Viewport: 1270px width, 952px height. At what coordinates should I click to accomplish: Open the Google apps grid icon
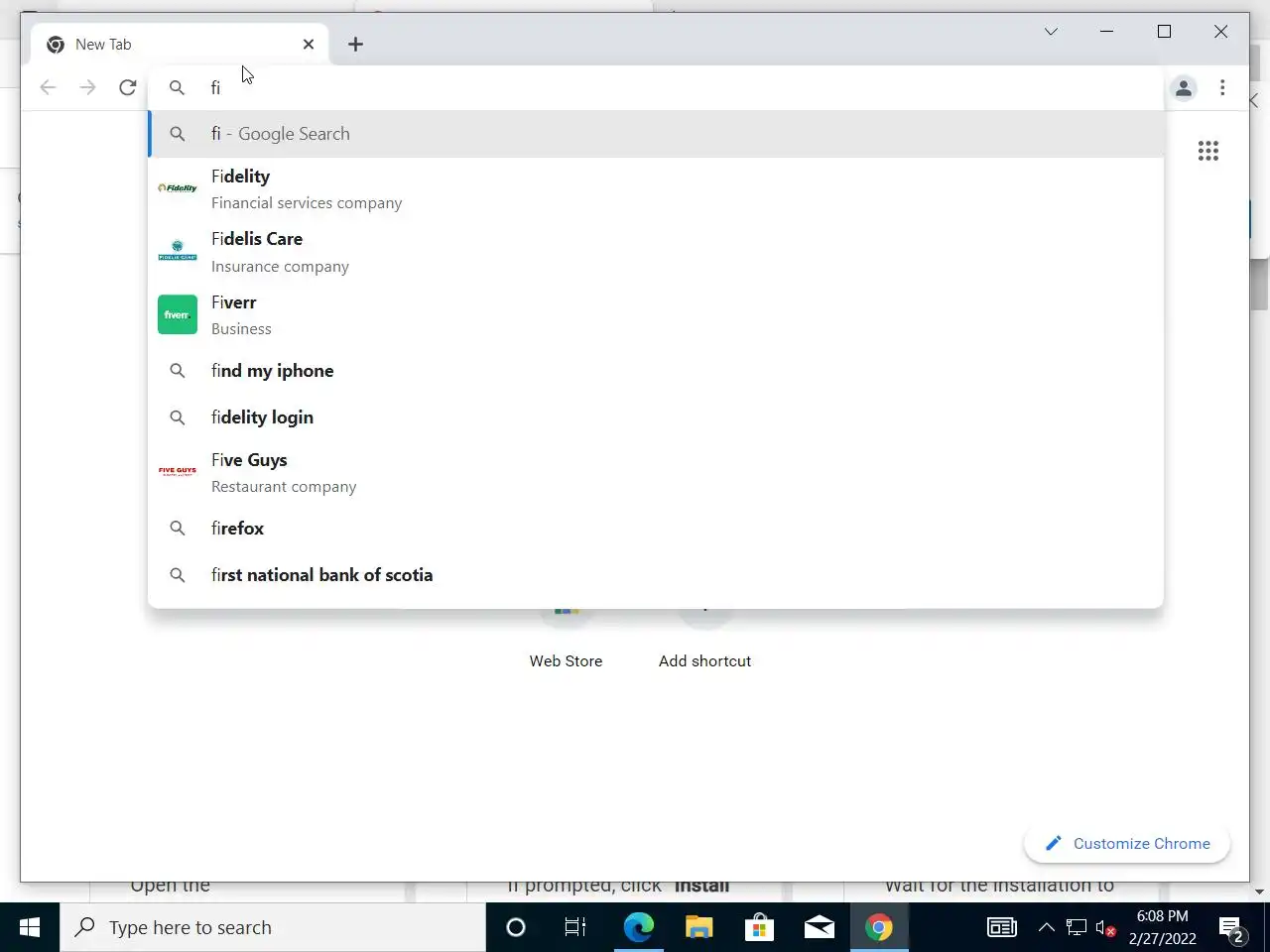click(x=1207, y=151)
